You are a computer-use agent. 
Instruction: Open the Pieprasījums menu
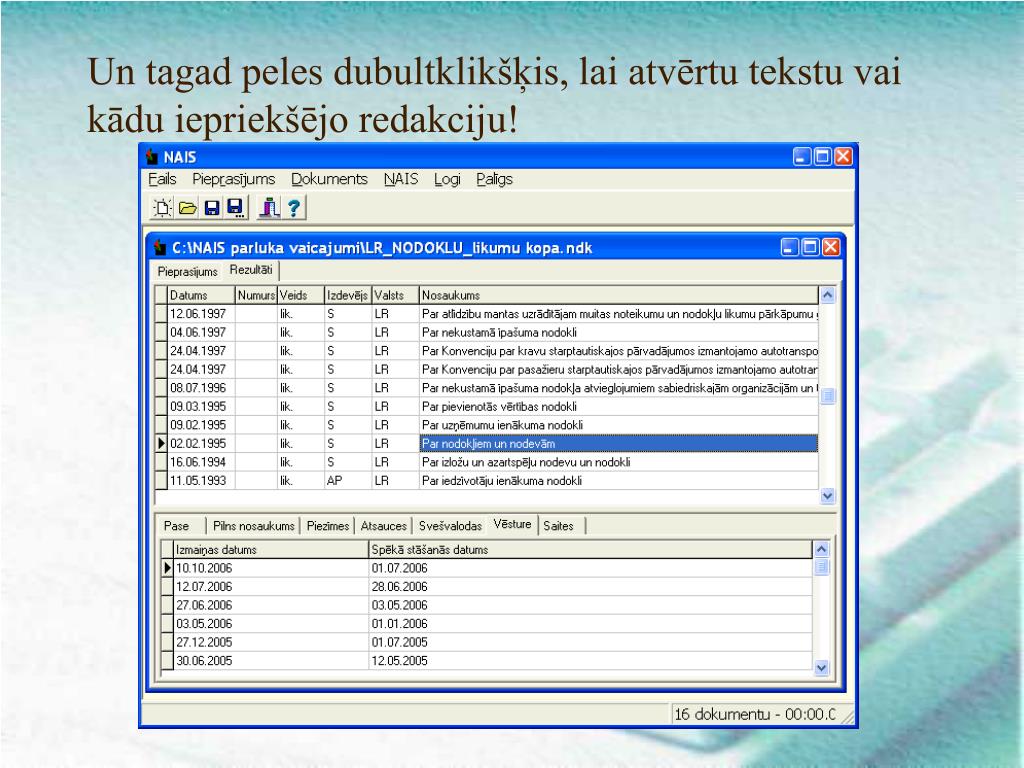point(233,179)
